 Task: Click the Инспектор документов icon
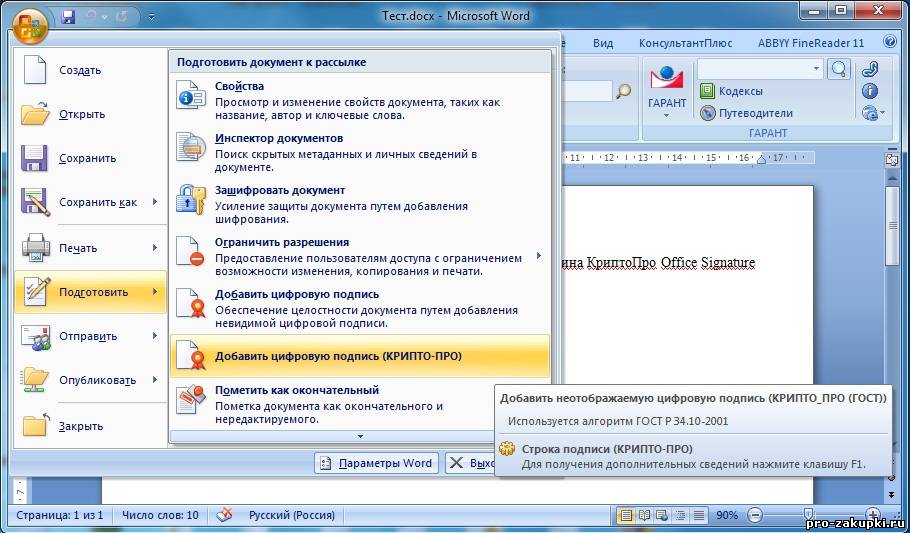click(x=191, y=147)
